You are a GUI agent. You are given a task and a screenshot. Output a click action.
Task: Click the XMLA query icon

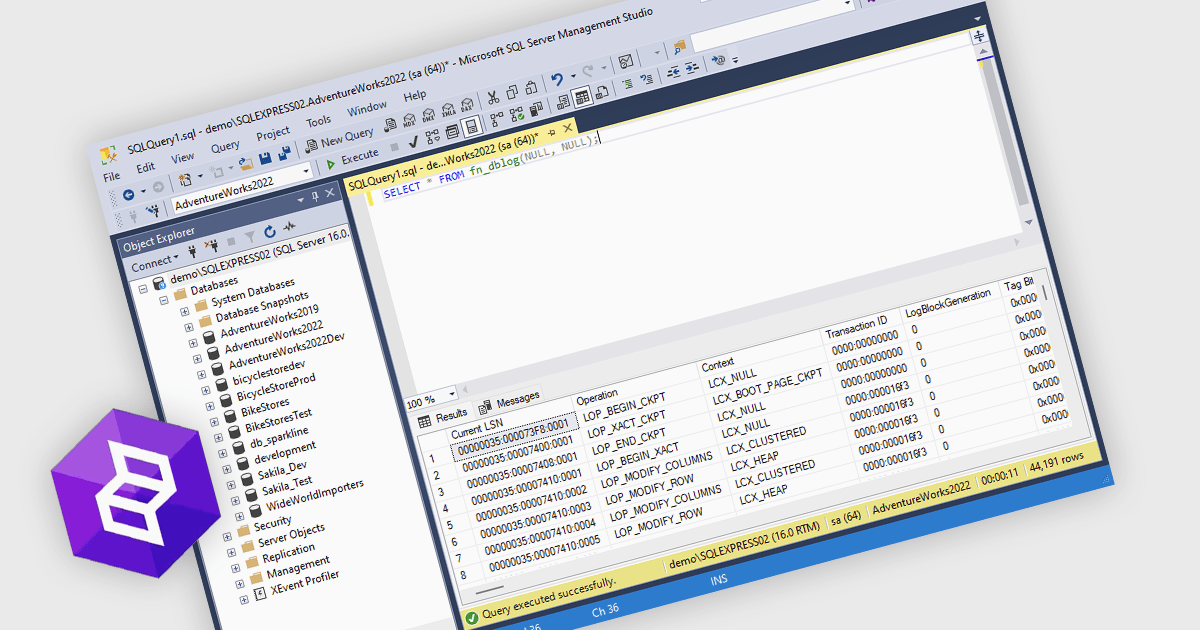click(x=448, y=110)
